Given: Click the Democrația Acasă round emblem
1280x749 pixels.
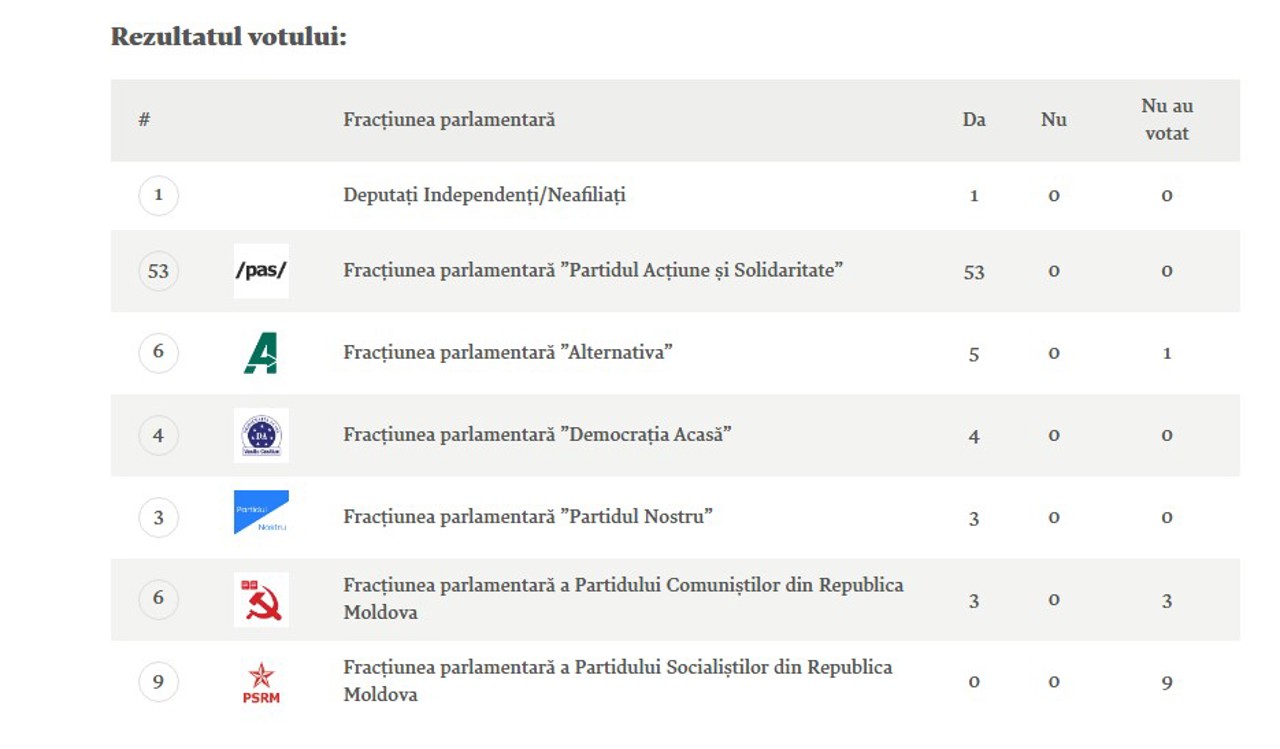Looking at the screenshot, I should pos(261,435).
